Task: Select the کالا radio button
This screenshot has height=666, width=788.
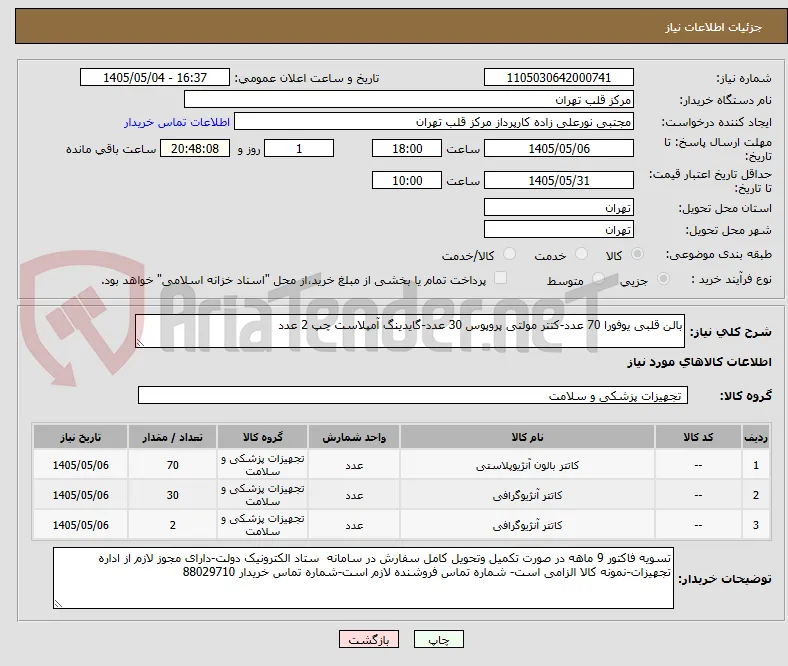Action: [637, 254]
